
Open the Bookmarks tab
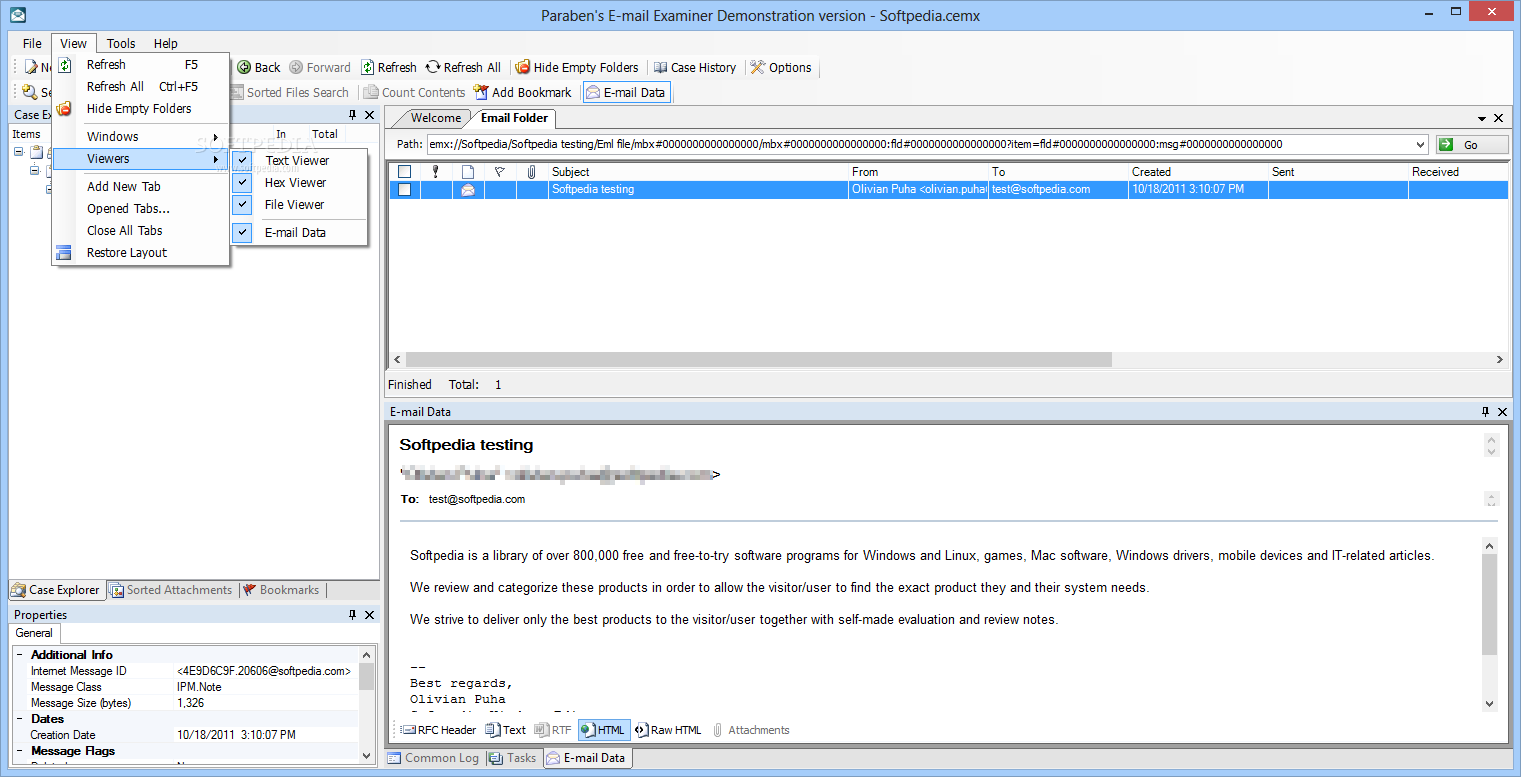[281, 590]
